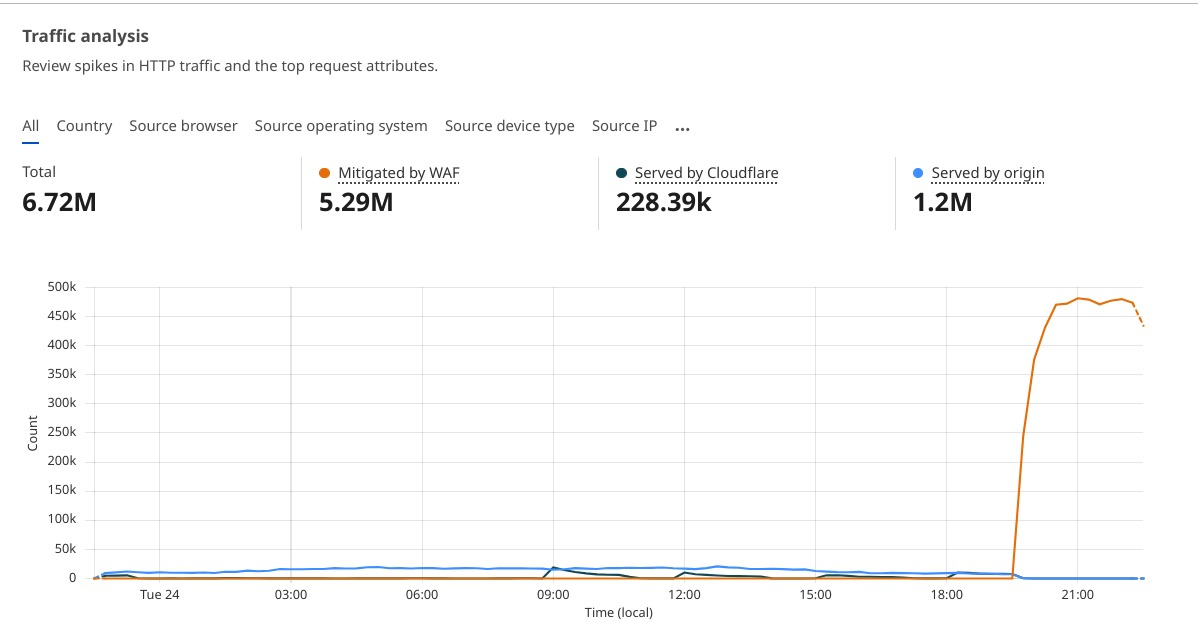Expand more tabs via ellipsis menu
Viewport: 1198px width, 627px height.
(x=682, y=128)
